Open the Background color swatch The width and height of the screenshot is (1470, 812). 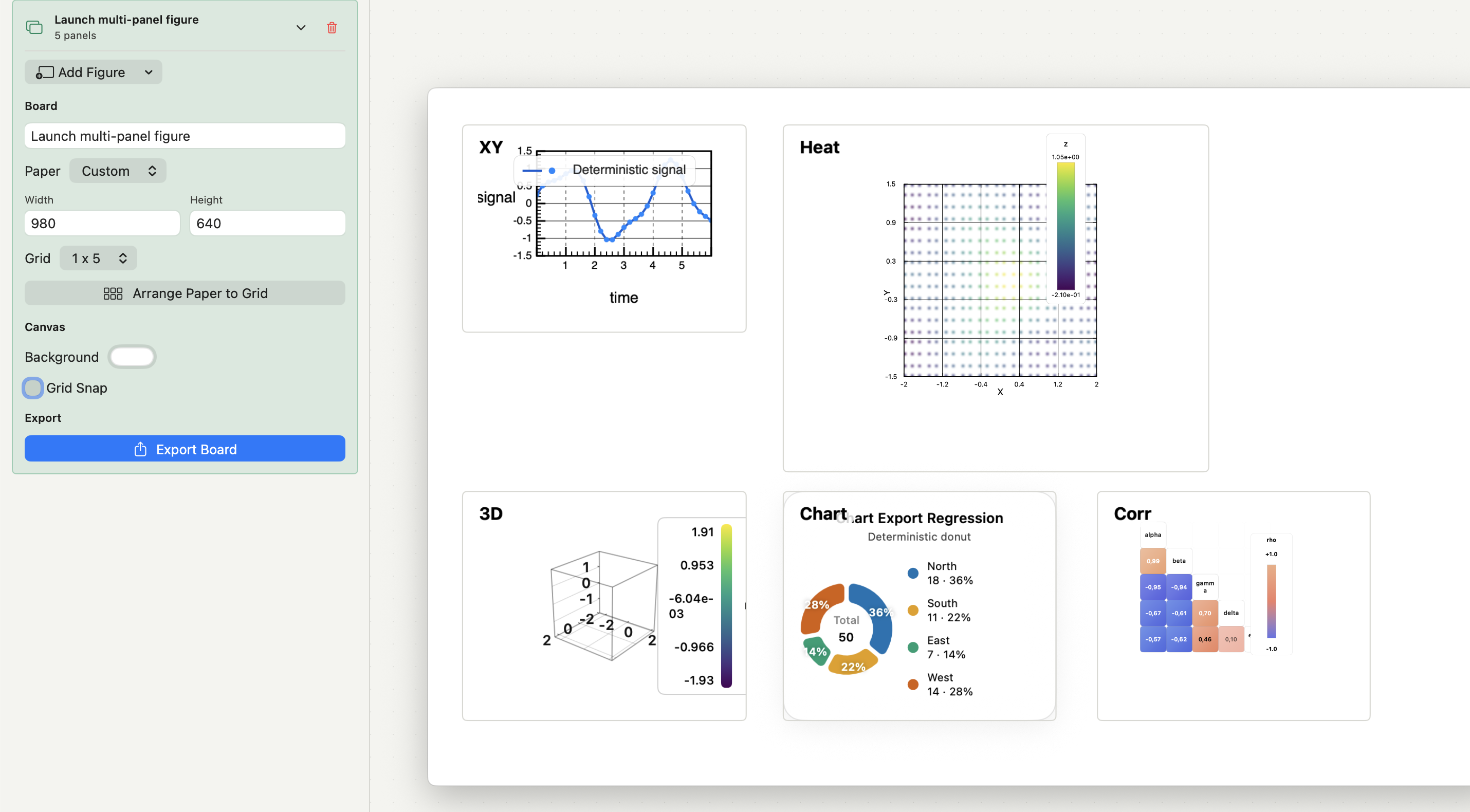[132, 357]
